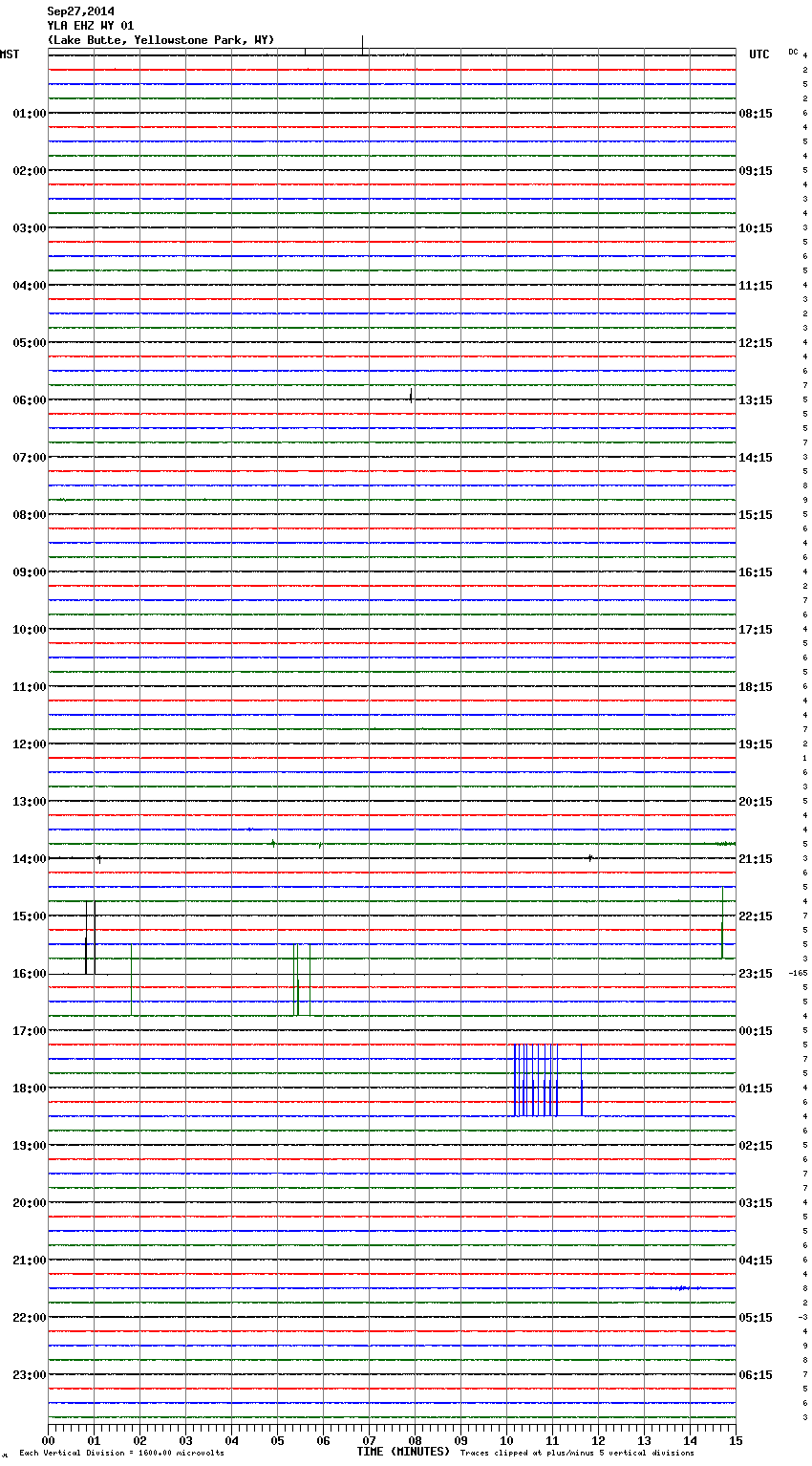Viewport: 812px width, 1466px height.
Task: Select the 10:00 MST time label
Action: tap(29, 630)
